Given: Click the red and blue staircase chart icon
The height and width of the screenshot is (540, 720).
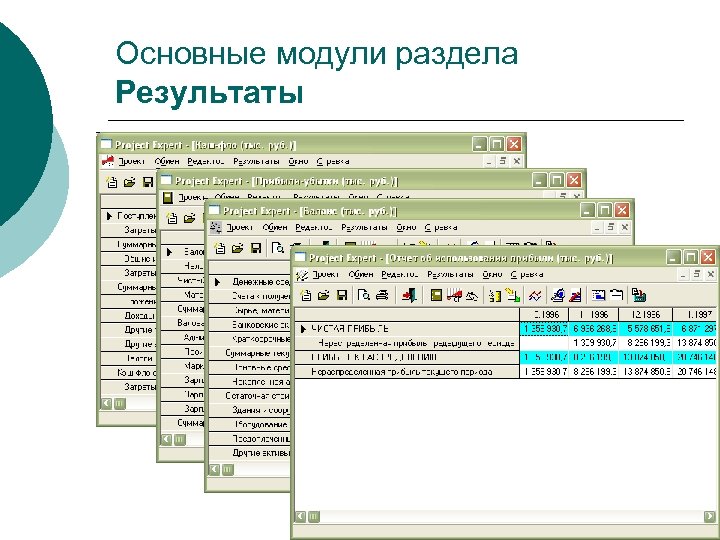Looking at the screenshot, I should pos(575,295).
